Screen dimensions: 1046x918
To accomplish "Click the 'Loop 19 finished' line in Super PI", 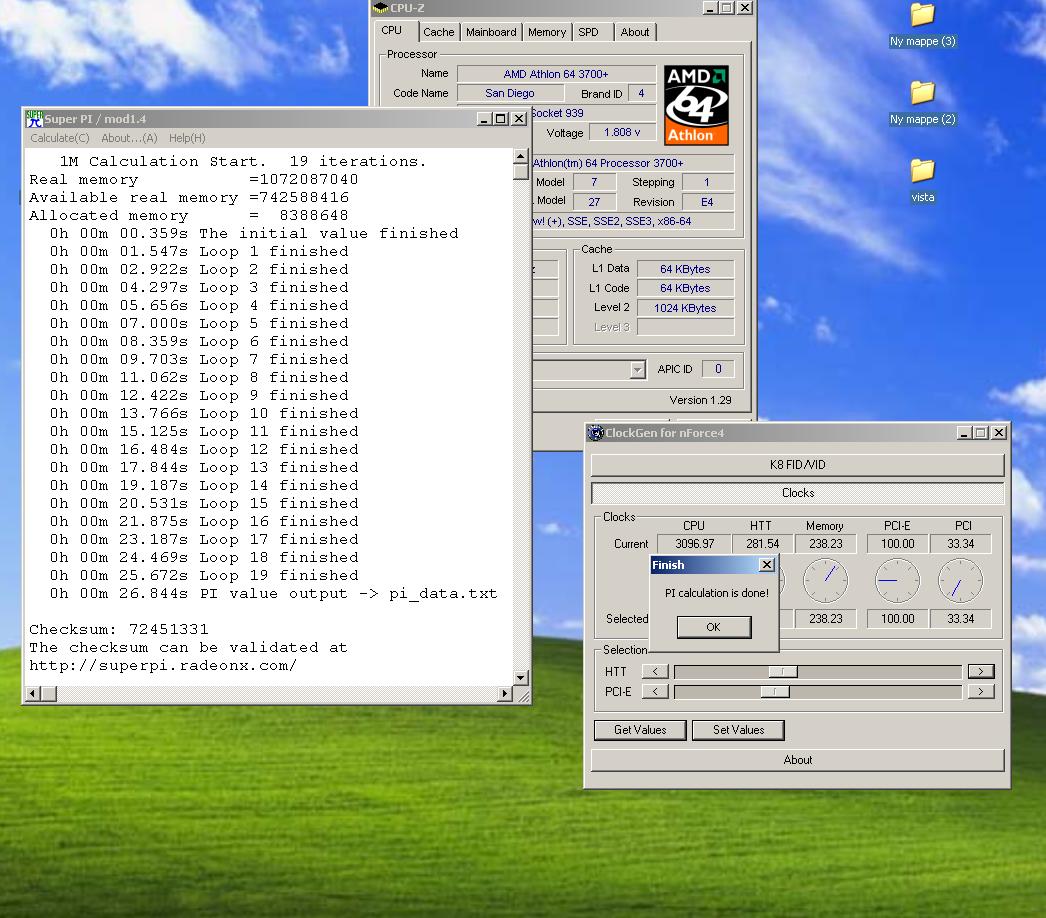I will [x=203, y=575].
